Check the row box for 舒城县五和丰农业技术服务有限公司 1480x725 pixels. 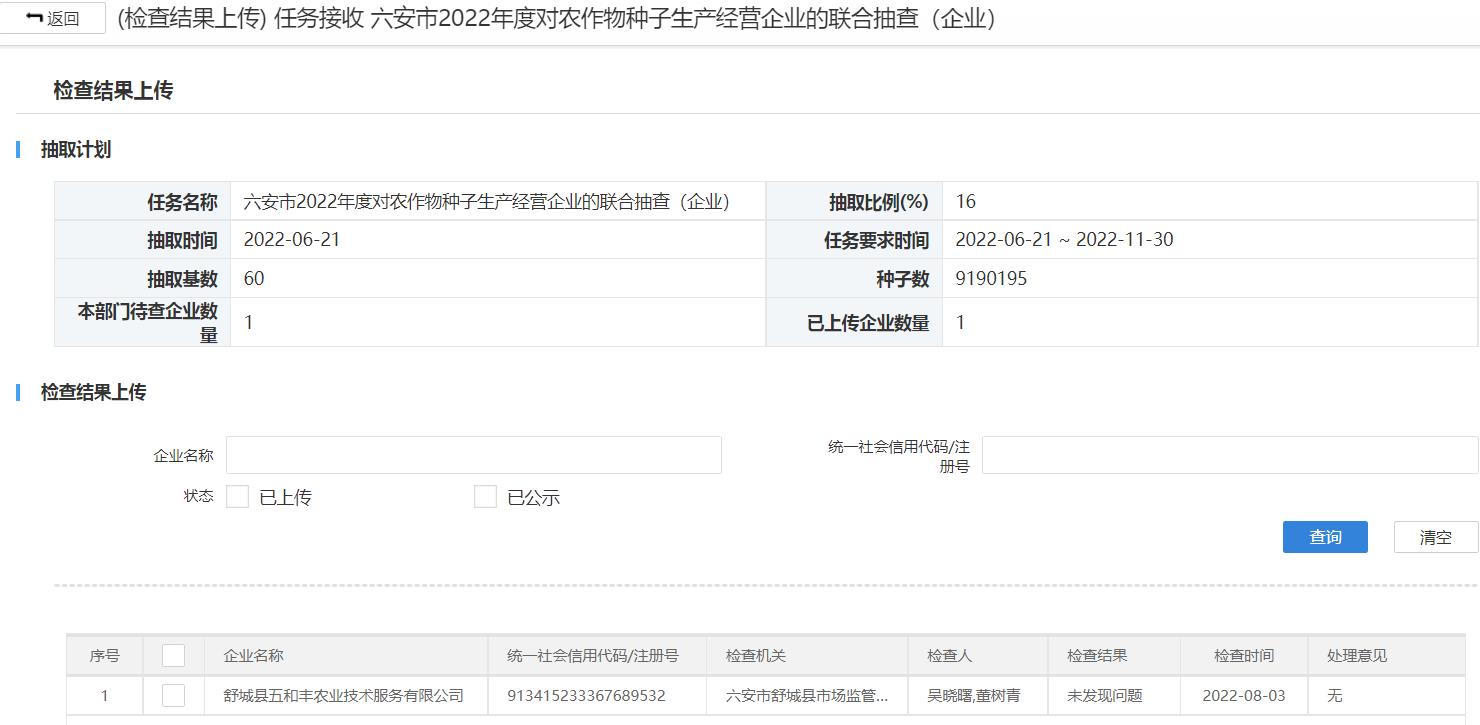click(174, 696)
